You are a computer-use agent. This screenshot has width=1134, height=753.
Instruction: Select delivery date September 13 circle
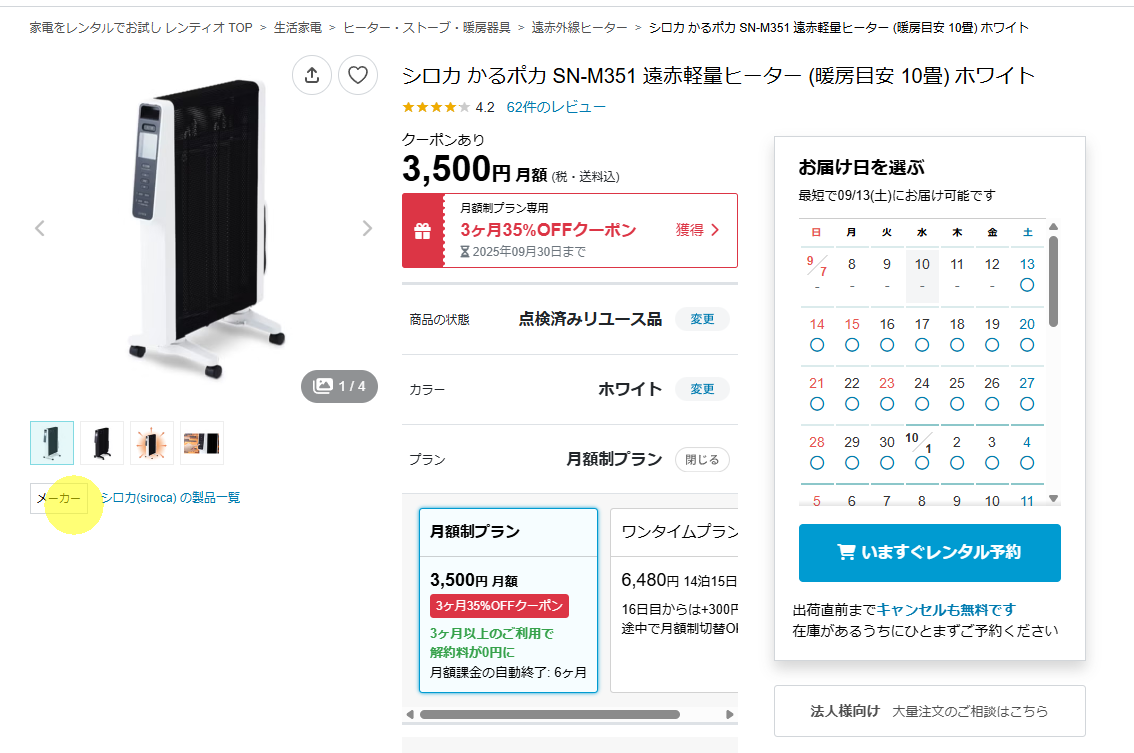click(x=1027, y=285)
